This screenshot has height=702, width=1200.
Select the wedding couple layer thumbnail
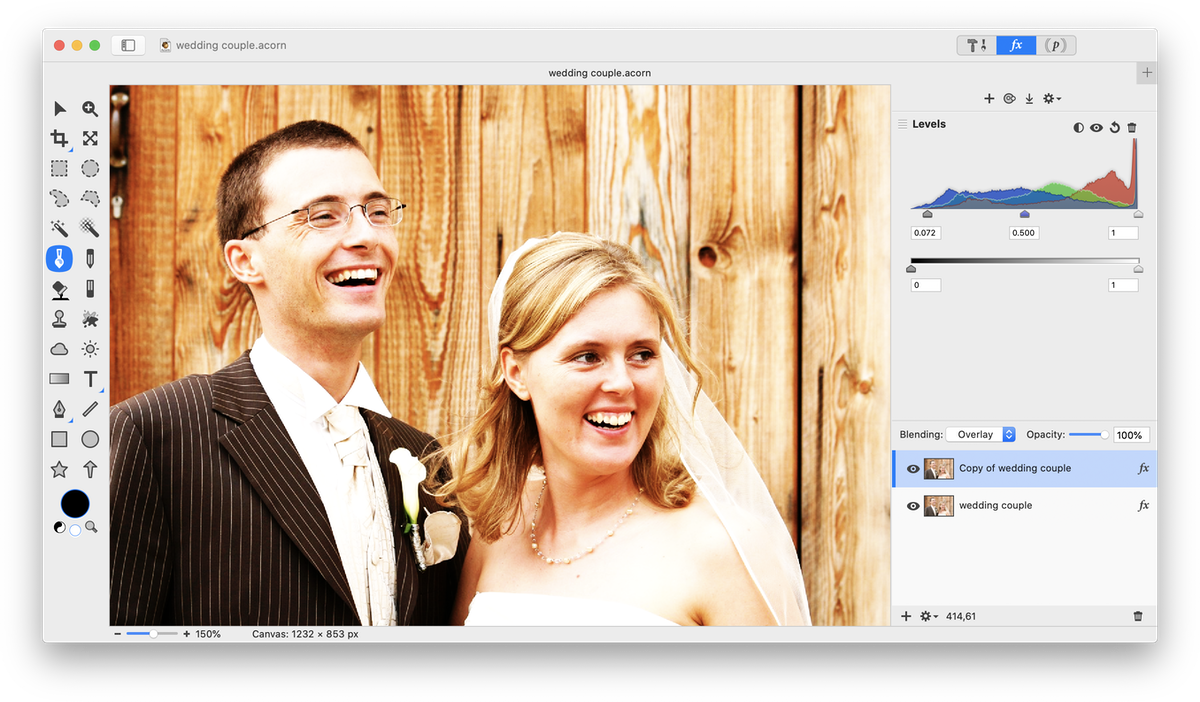pyautogui.click(x=939, y=506)
